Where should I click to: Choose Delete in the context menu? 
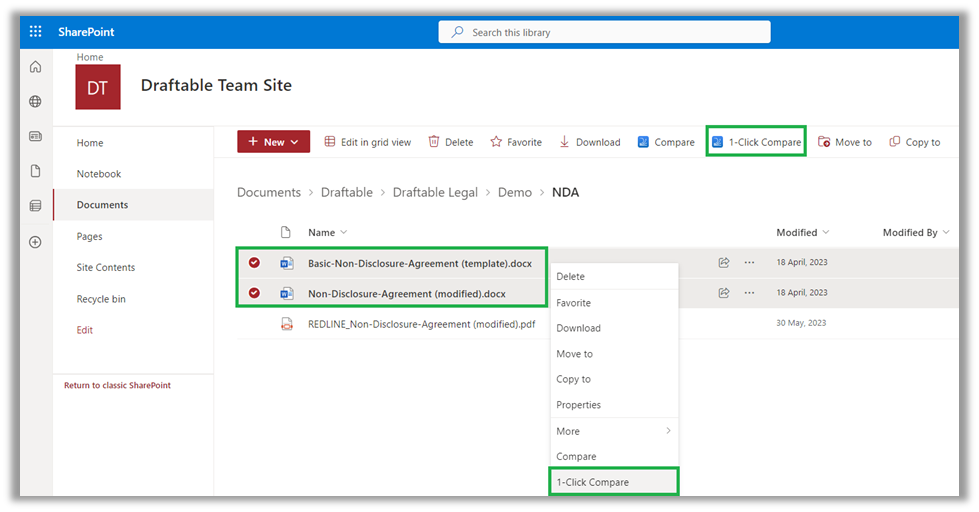614,277
